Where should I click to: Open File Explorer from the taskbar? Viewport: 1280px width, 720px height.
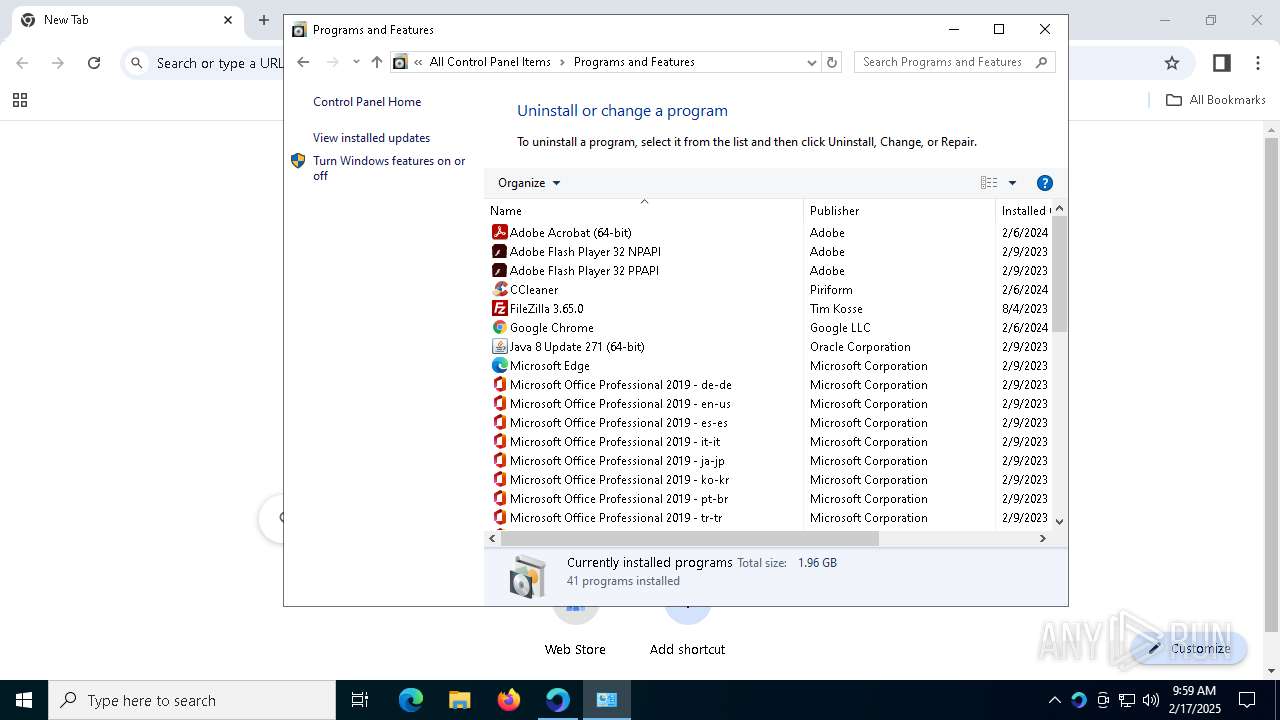(x=460, y=700)
